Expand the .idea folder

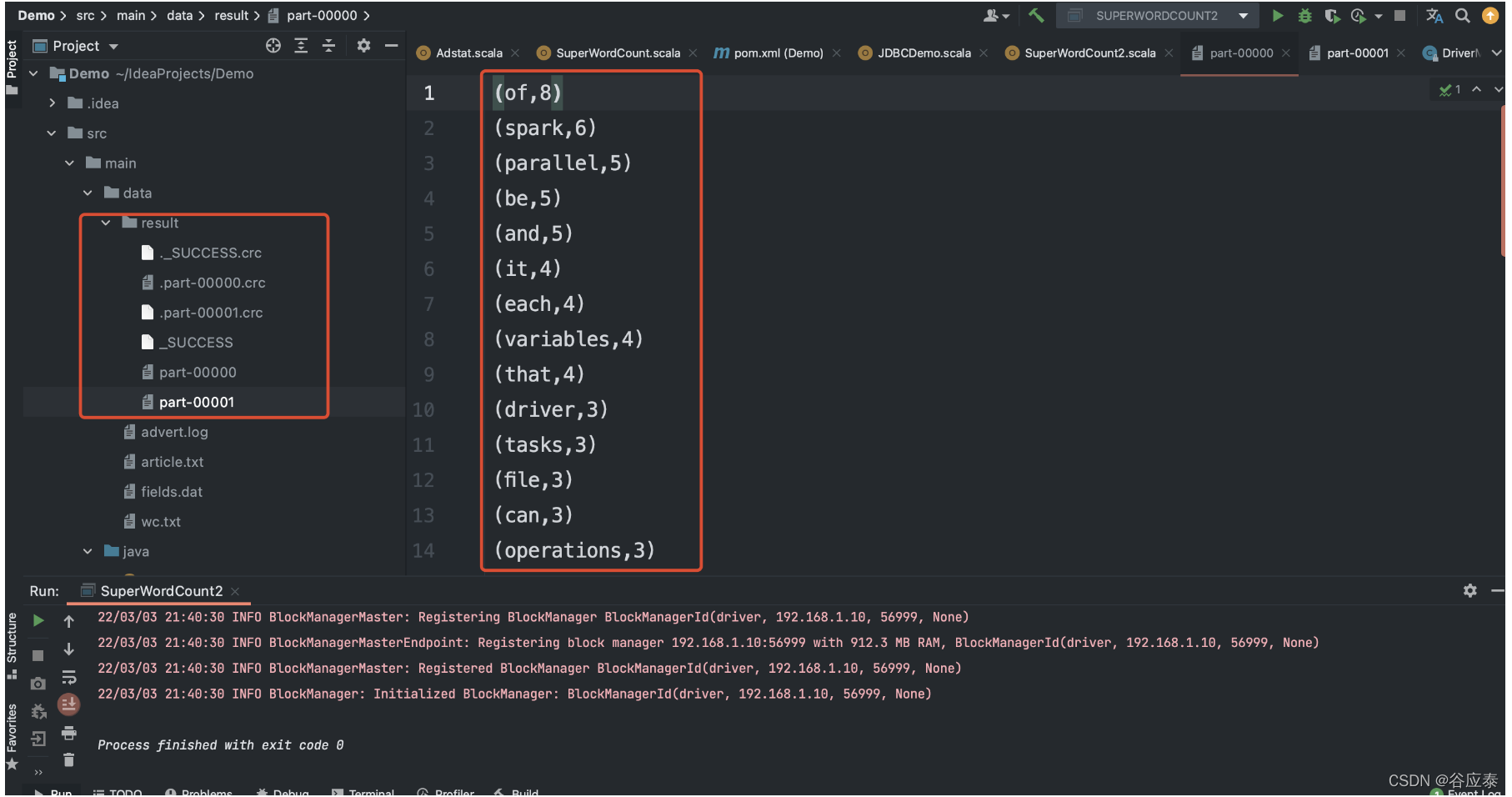click(53, 103)
